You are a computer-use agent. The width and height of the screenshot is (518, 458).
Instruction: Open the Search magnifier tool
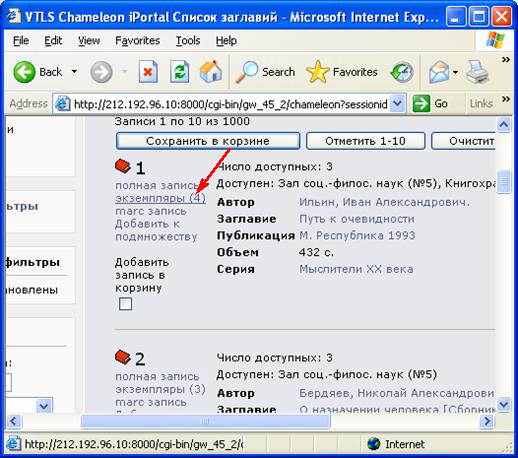247,72
